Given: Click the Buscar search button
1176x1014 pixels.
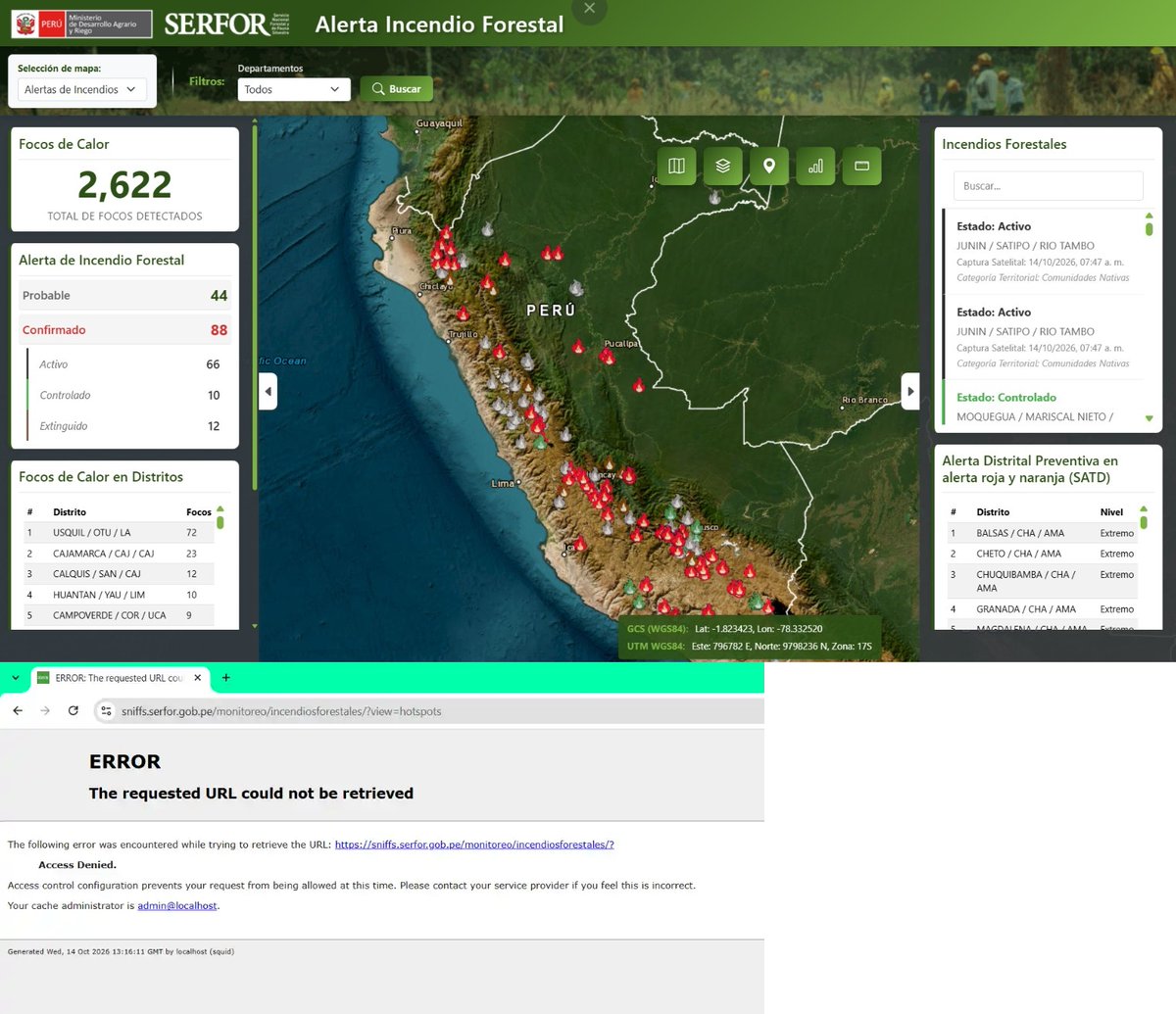Looking at the screenshot, I should (396, 89).
